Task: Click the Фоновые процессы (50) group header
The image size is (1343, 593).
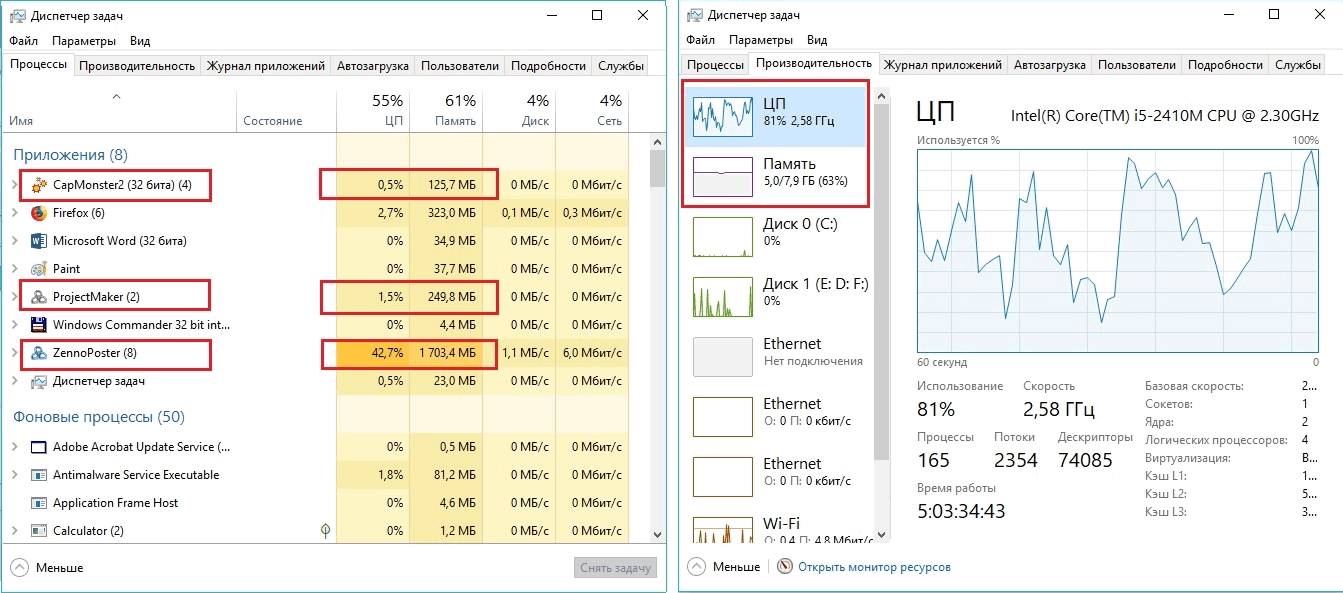Action: [99, 417]
